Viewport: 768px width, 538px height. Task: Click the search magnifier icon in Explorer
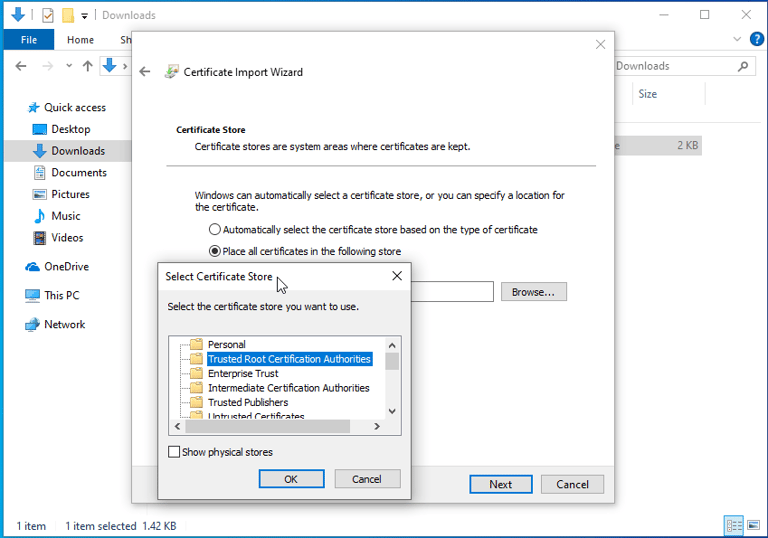tap(743, 66)
